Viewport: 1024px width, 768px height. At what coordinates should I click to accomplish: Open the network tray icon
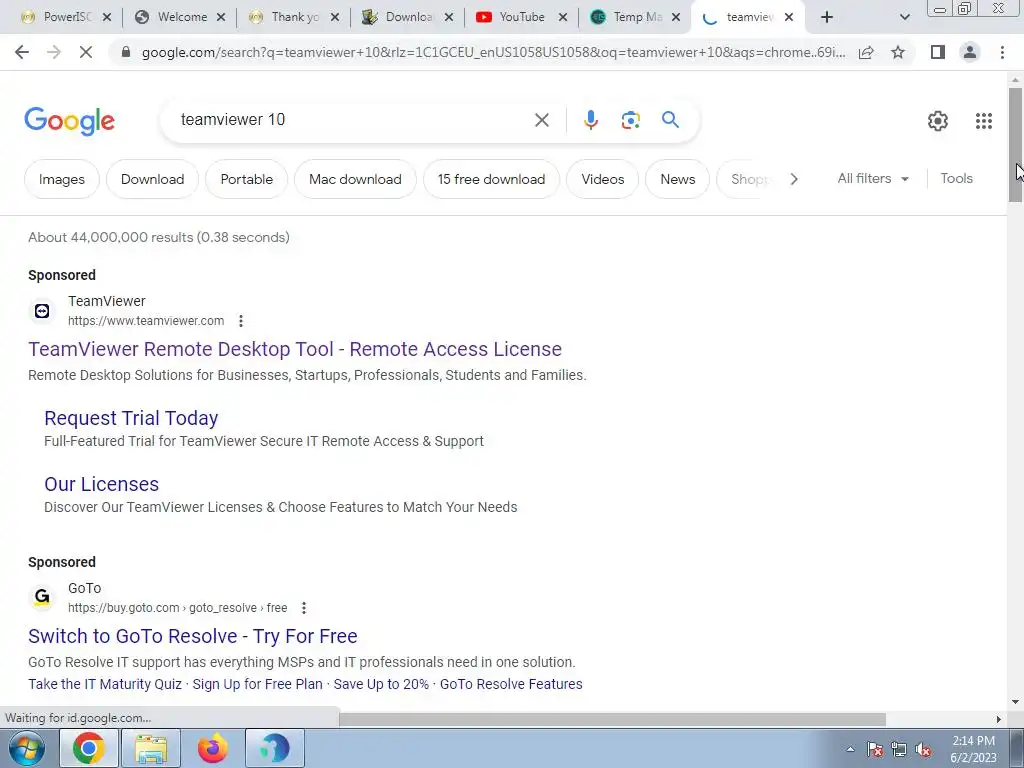tap(899, 750)
